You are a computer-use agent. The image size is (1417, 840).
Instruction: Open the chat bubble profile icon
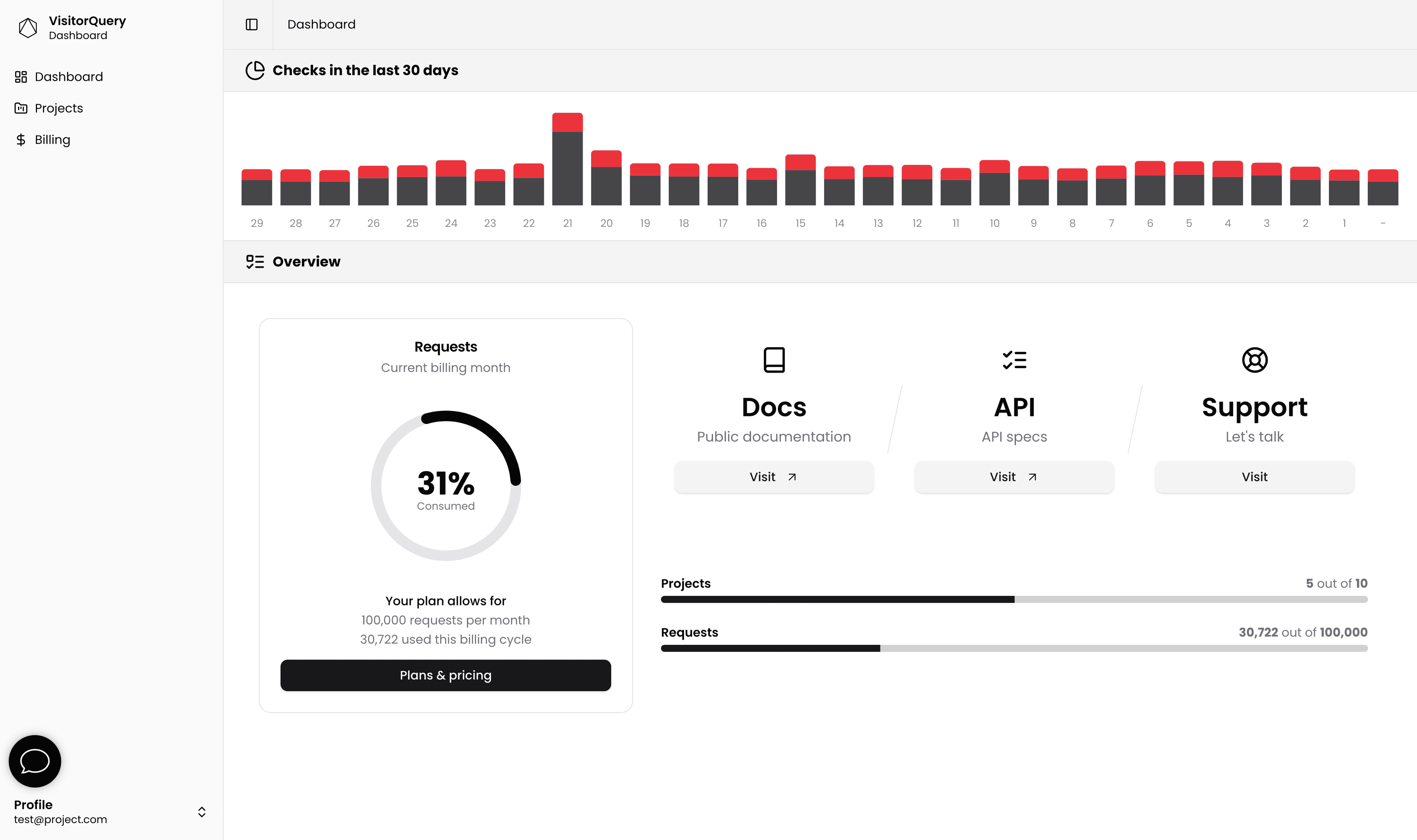34,761
